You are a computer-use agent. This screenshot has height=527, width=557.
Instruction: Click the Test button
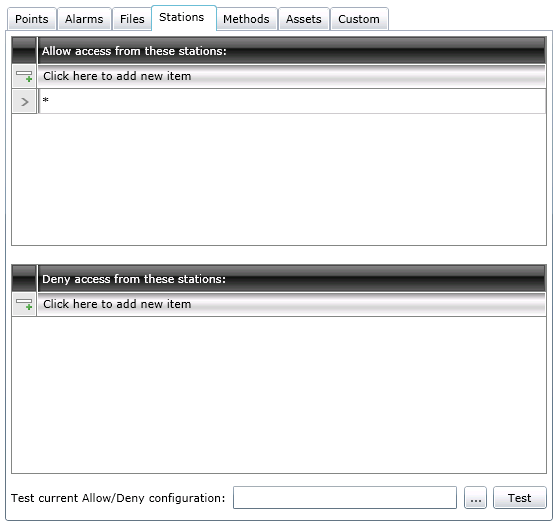(x=520, y=498)
